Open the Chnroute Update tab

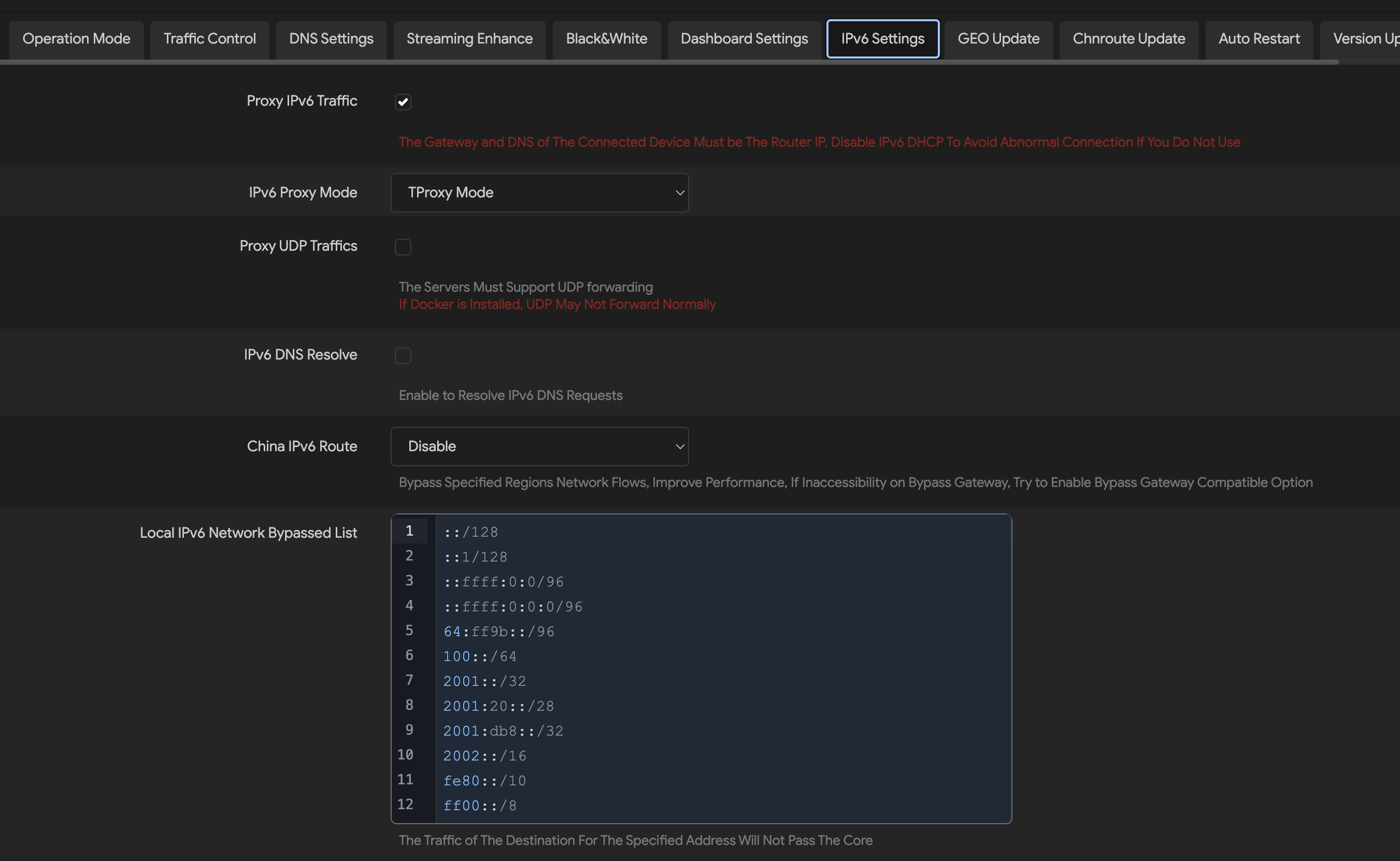(x=1129, y=39)
